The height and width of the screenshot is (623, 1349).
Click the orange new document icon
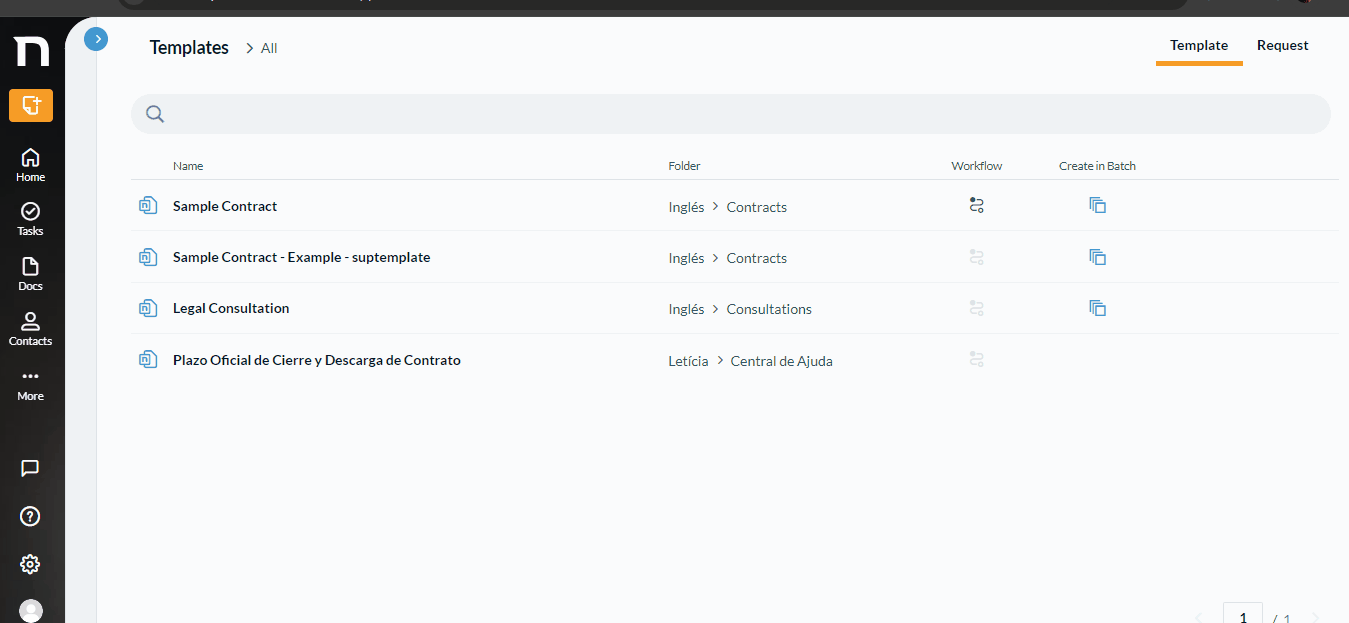tap(31, 105)
